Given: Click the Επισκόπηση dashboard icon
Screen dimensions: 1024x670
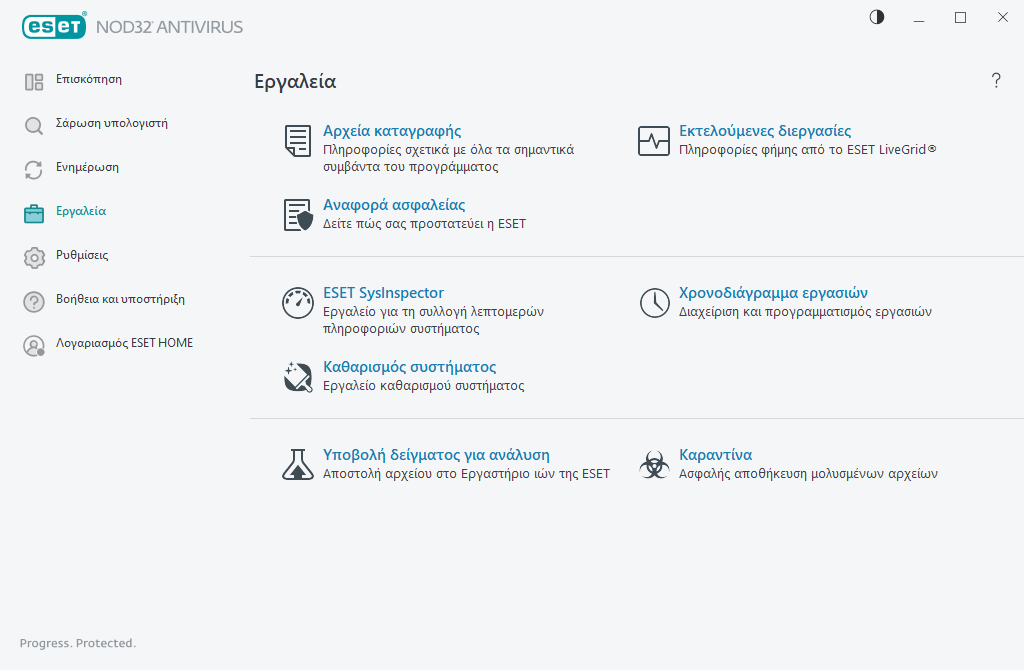Looking at the screenshot, I should tap(34, 82).
